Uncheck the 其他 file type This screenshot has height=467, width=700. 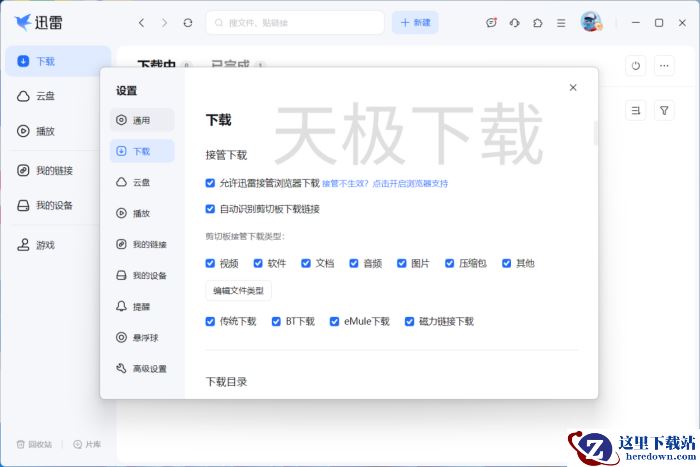[x=507, y=263]
